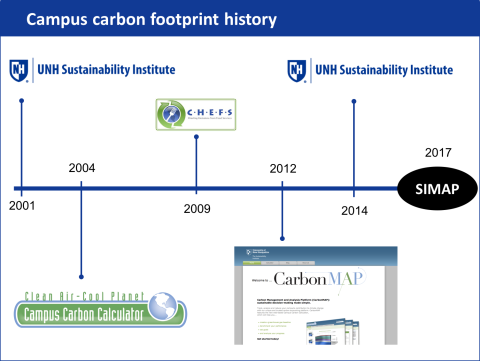Image resolution: width=480 pixels, height=361 pixels.
Task: Select the 2009 year label
Action: [x=197, y=209]
